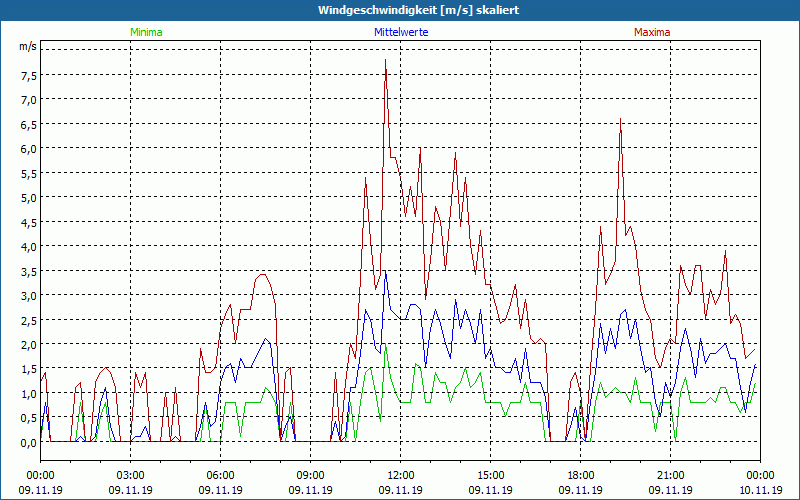Click the 09:00 time axis label
800x500 pixels.
(310, 476)
